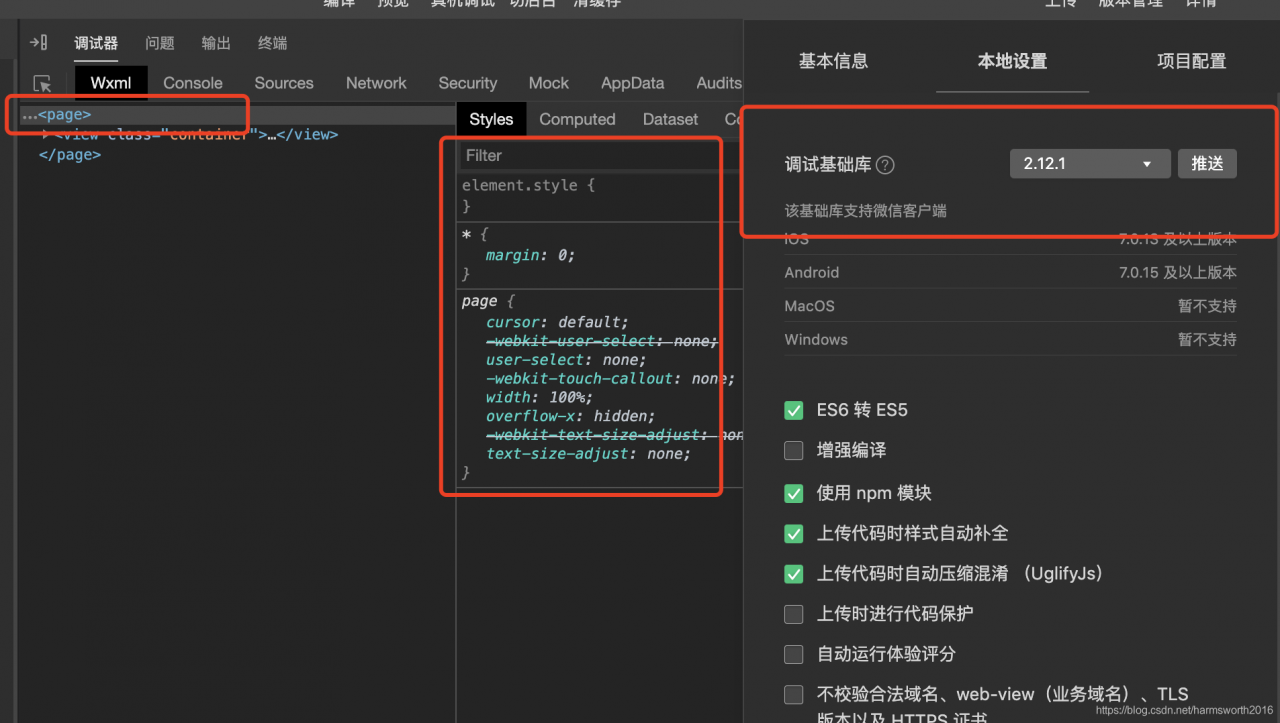Screen dimensions: 1280x723
Task: Click the Styles Filter field
Action: coord(590,156)
